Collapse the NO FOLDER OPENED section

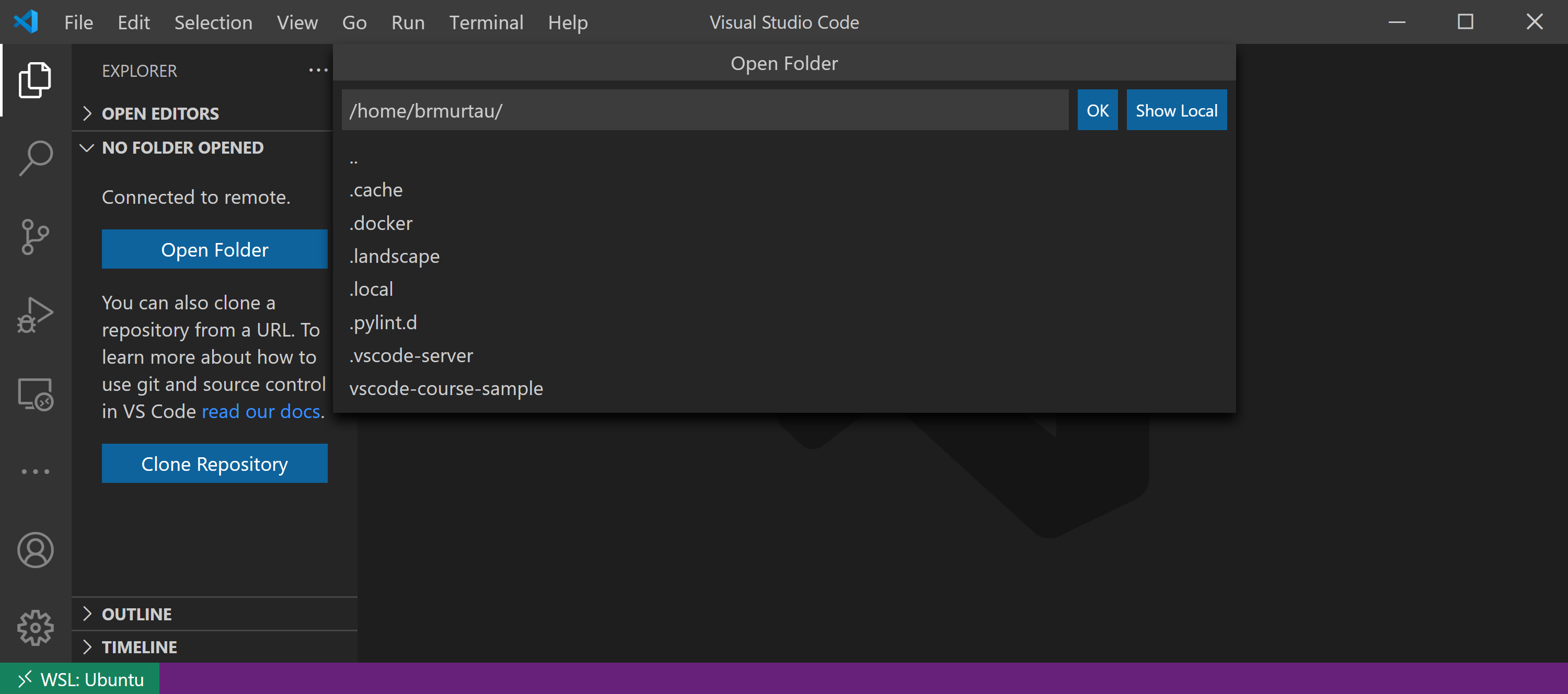tap(89, 147)
